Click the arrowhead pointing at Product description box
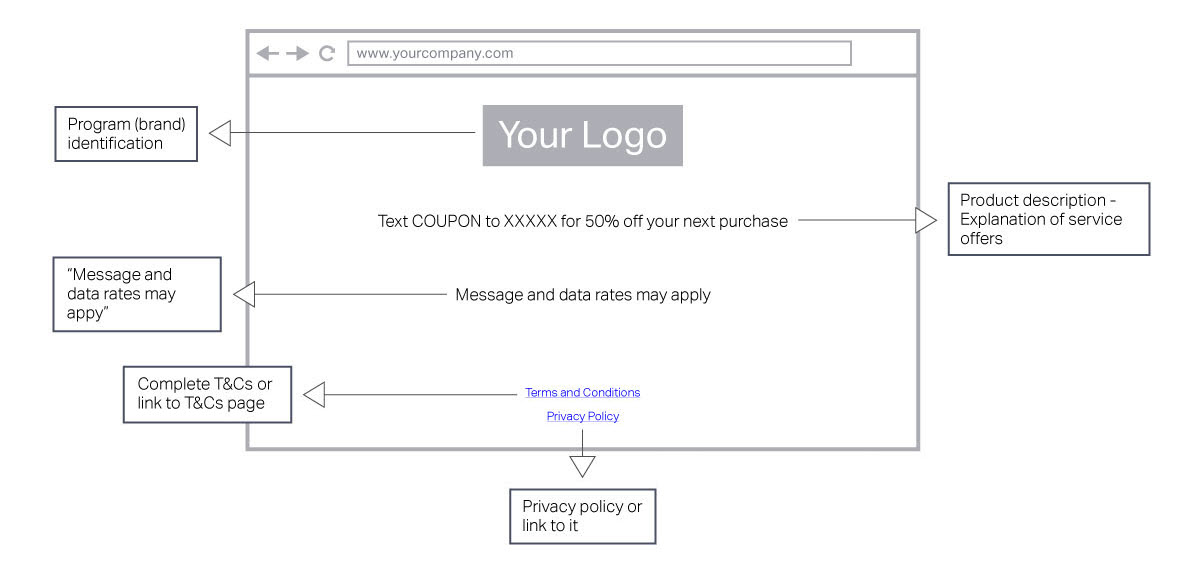 pyautogui.click(x=925, y=220)
